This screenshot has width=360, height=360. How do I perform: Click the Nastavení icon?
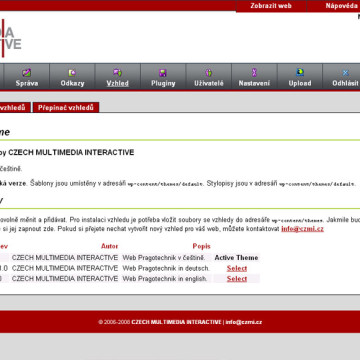[254, 73]
